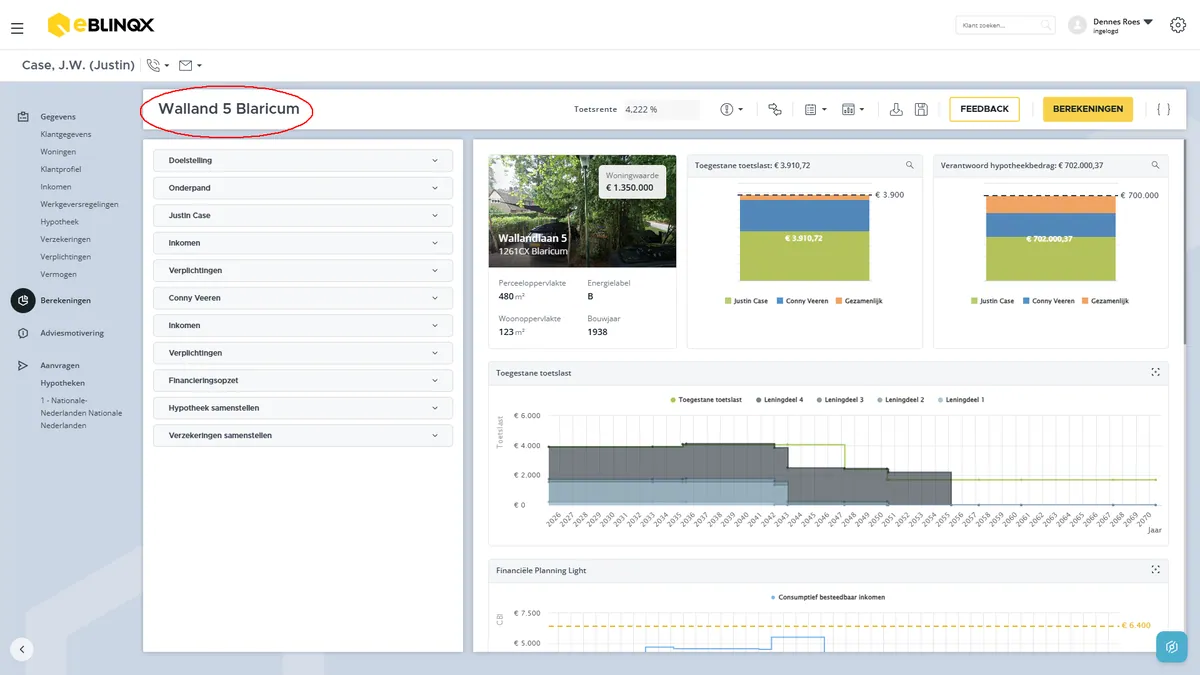This screenshot has width=1200, height=675.
Task: Toggle Consumptief besteedbaar inkomen legend
Action: pyautogui.click(x=828, y=597)
